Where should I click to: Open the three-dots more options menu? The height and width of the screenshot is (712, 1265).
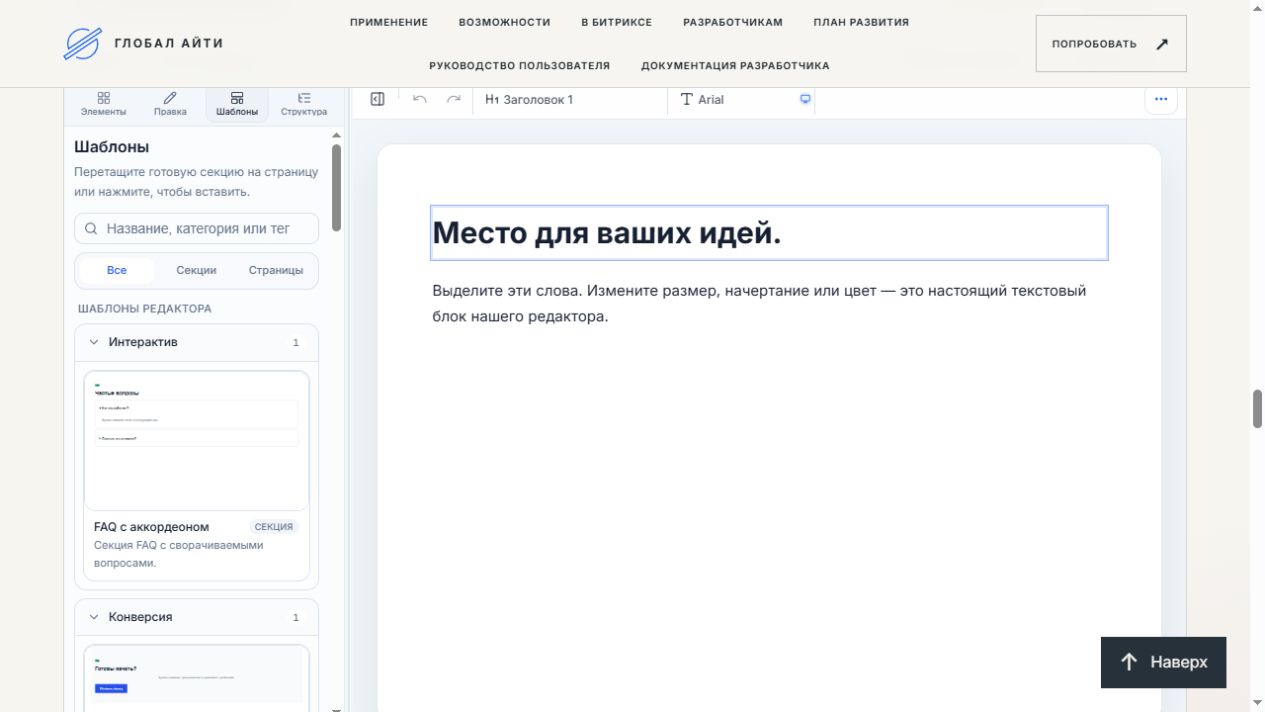tap(1161, 99)
